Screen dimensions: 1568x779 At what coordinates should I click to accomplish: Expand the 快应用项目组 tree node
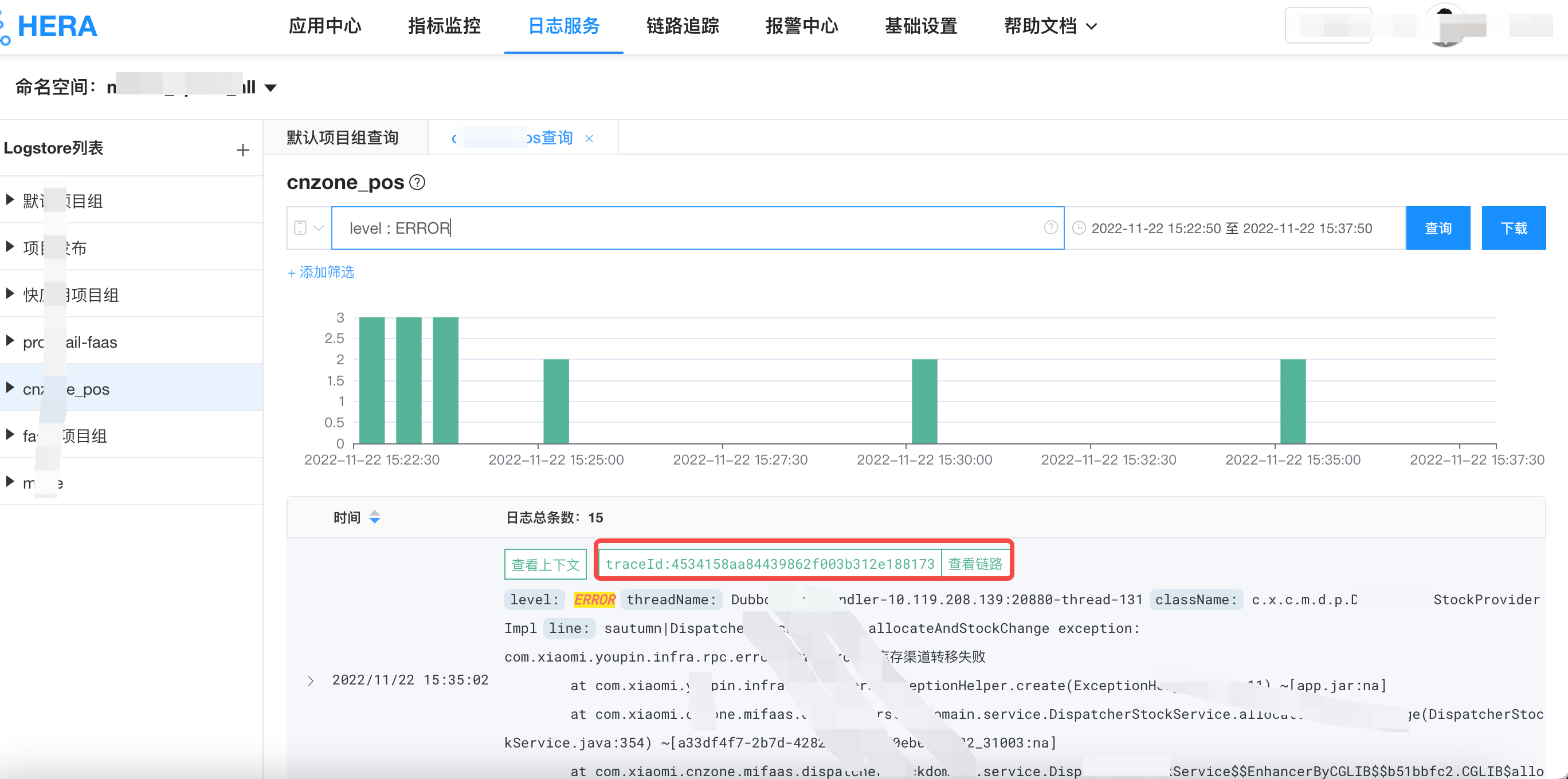pyautogui.click(x=10, y=294)
